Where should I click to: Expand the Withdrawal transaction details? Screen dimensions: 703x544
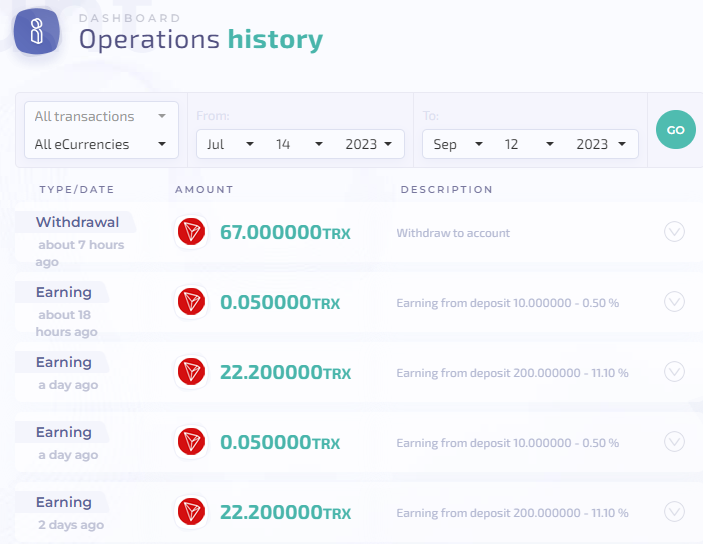coord(674,232)
